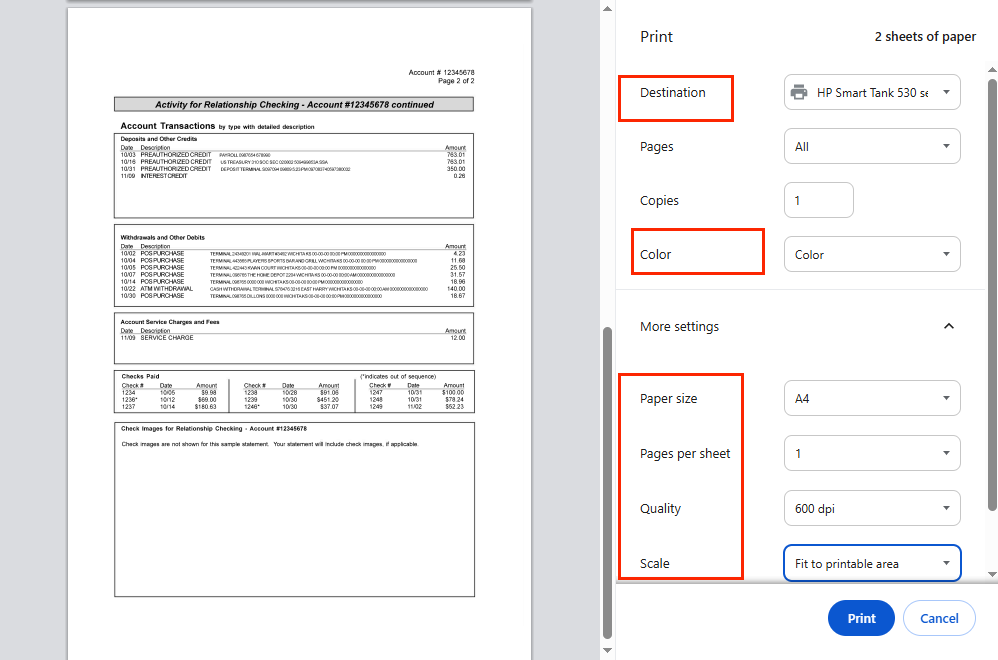This screenshot has height=660, width=998.
Task: Click 'Deposits and Other Credits' in preview
Action: [158, 139]
